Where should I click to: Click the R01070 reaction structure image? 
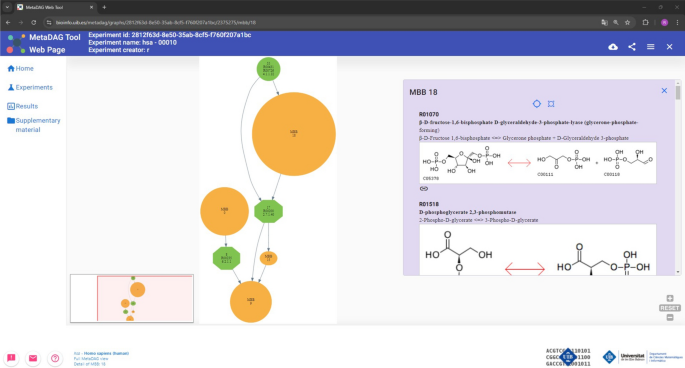(x=538, y=163)
